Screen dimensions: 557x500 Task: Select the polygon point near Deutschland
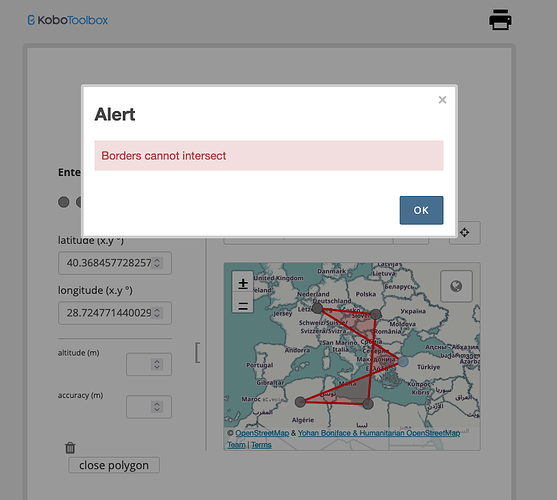(317, 308)
